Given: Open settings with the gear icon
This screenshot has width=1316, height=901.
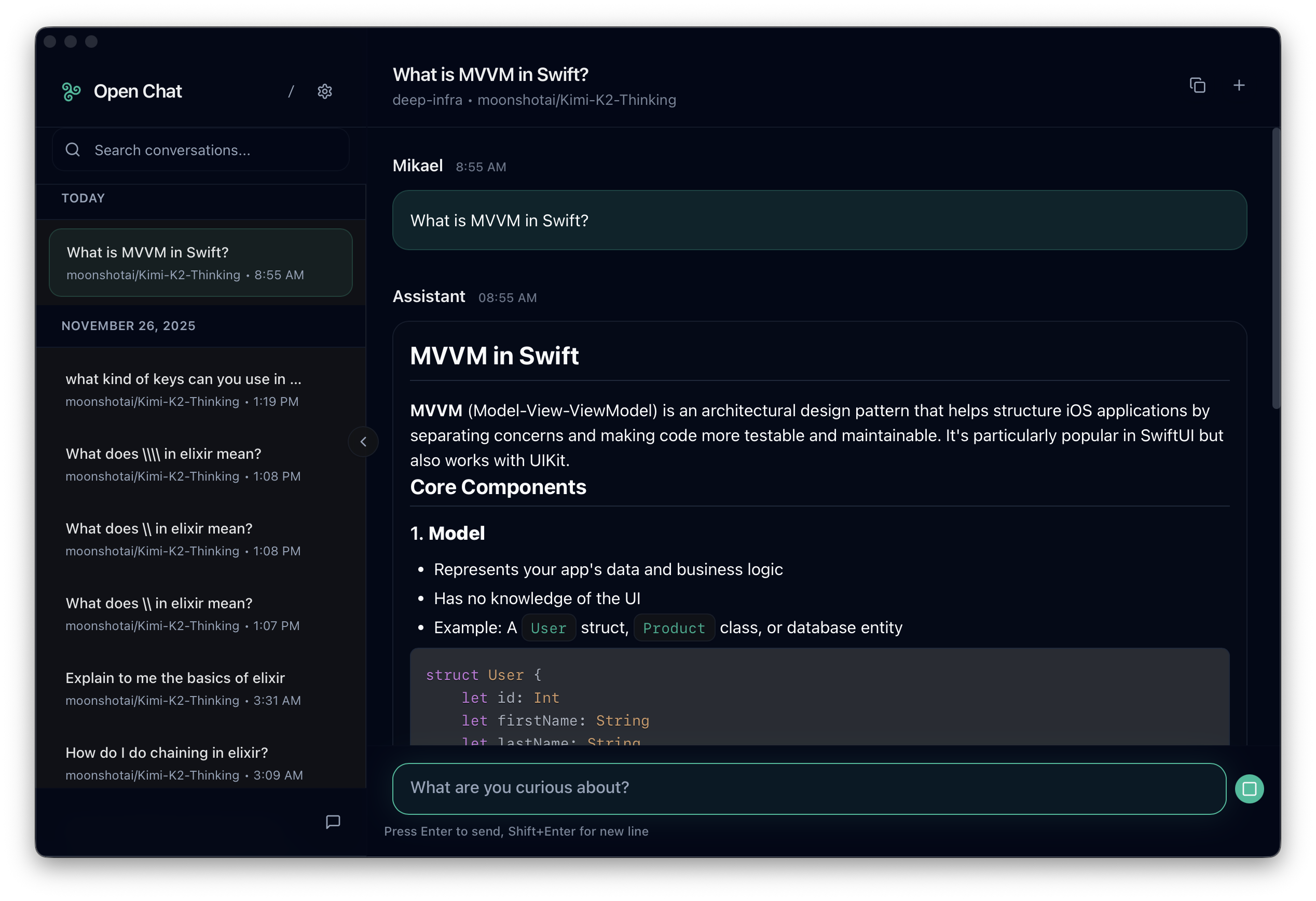Looking at the screenshot, I should (x=325, y=91).
